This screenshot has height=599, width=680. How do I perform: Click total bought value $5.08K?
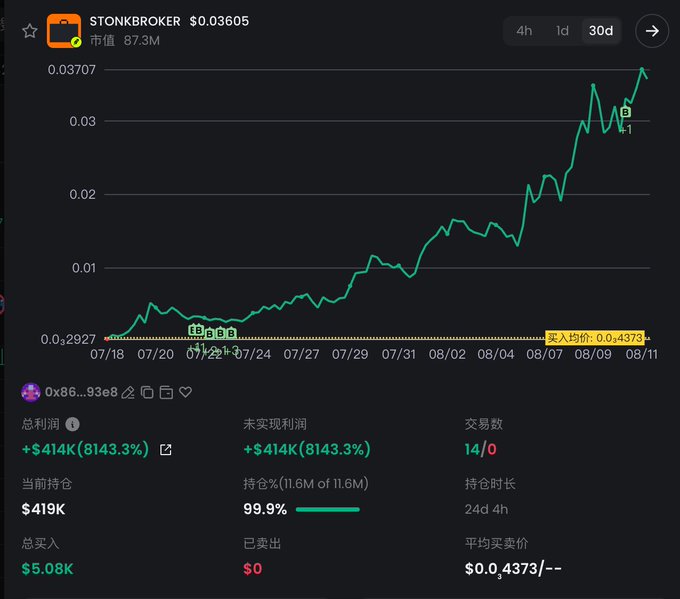[48, 569]
